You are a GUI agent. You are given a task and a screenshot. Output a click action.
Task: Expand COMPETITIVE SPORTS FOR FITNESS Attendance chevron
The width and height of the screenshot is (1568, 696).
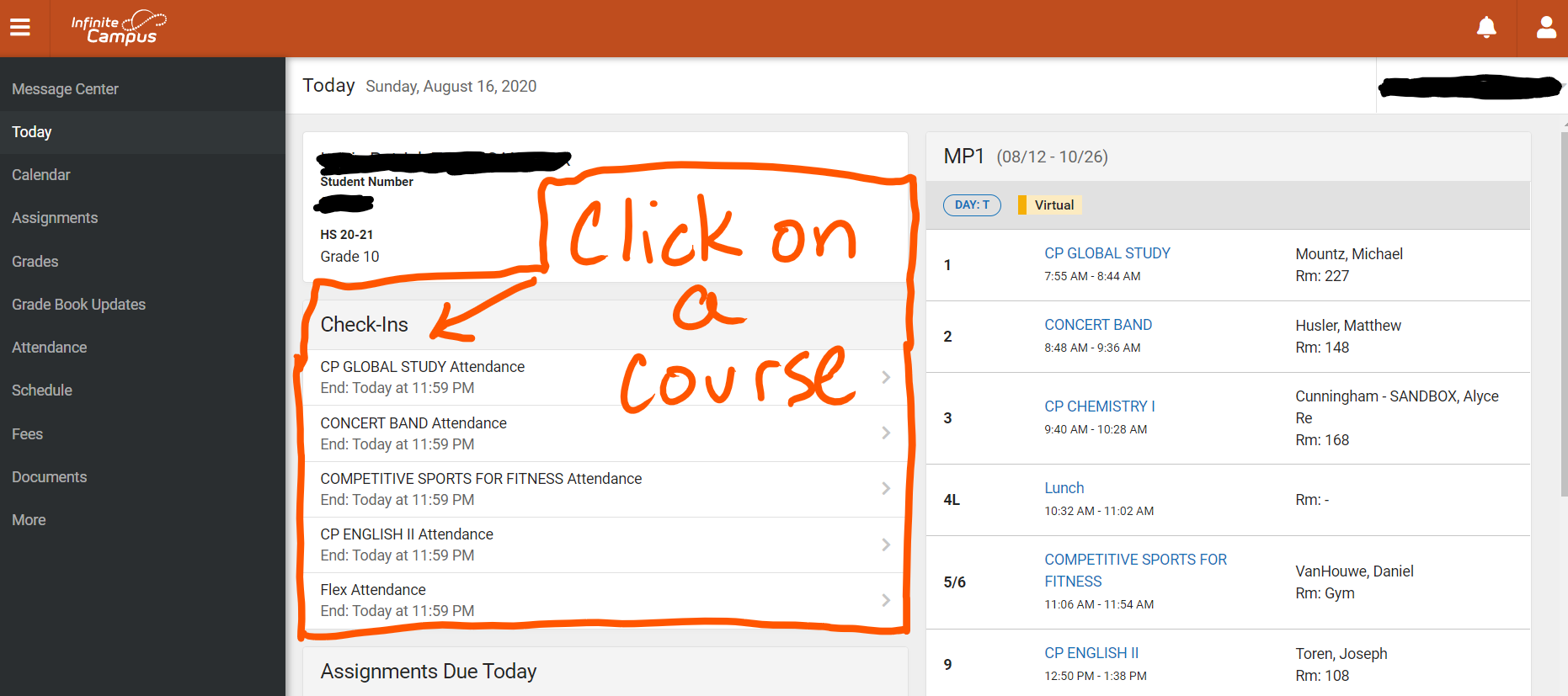886,488
